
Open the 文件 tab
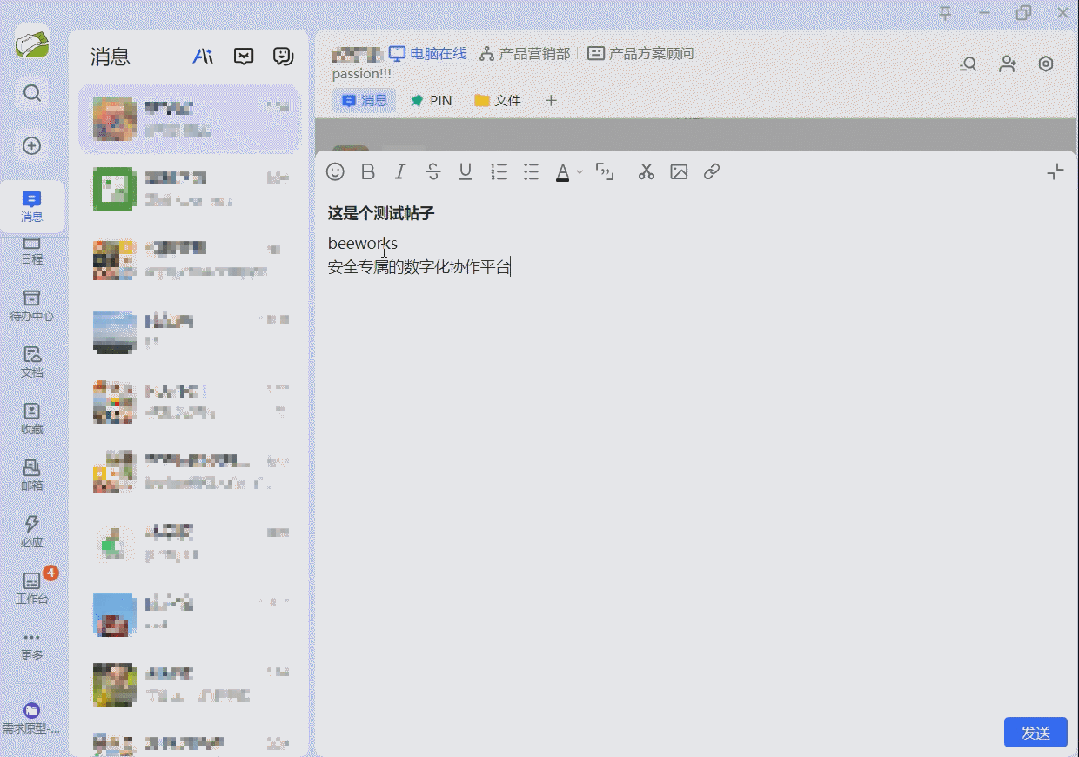tap(497, 100)
